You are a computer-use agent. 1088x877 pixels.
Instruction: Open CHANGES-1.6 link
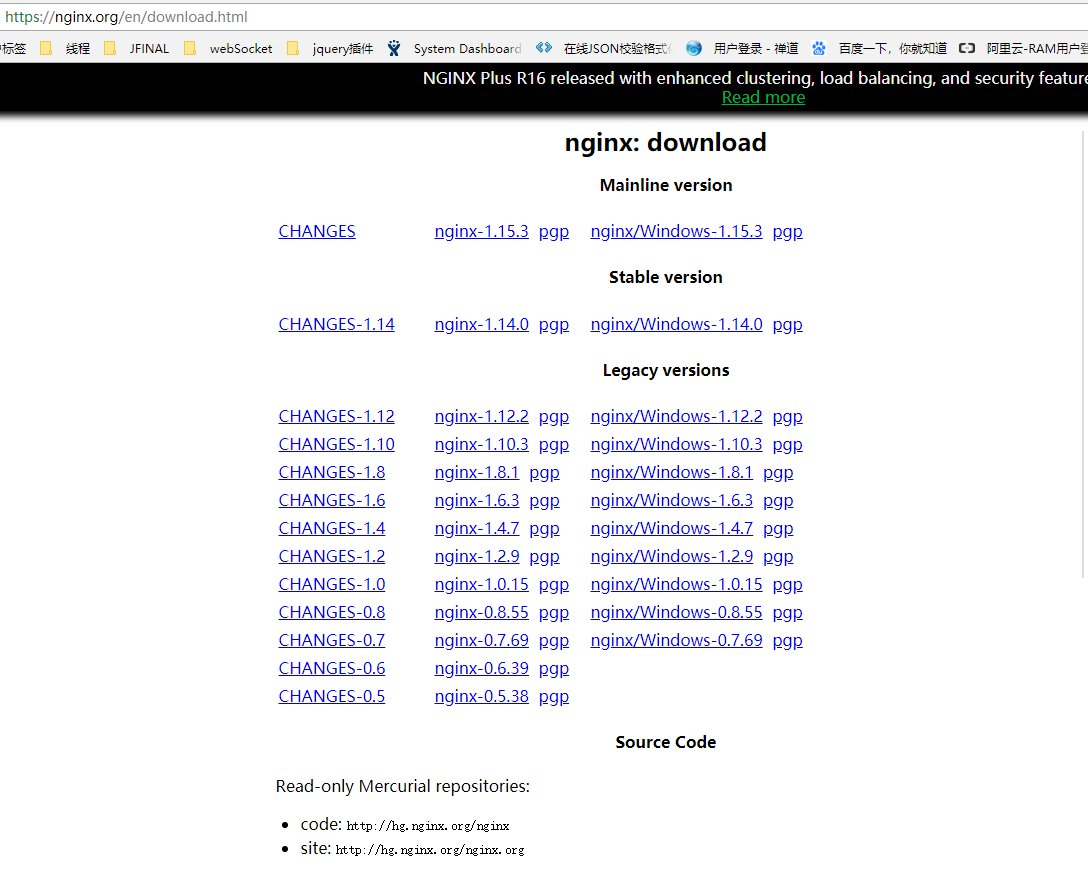click(332, 500)
